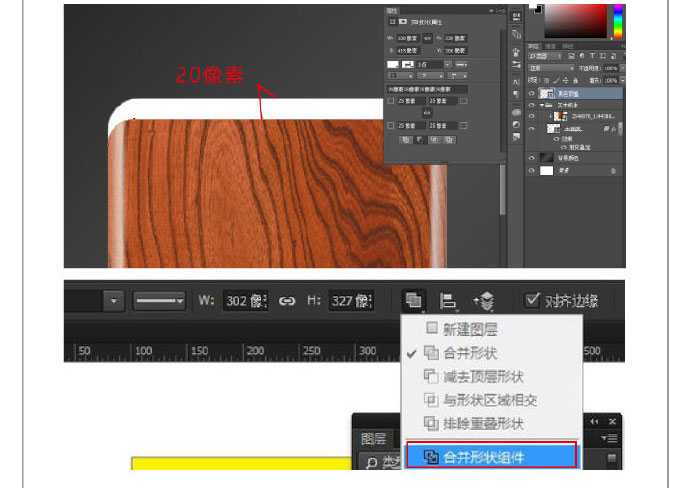This screenshot has height=488, width=690.
Task: Toggle the 对齐边缘 checkbox
Action: pos(533,300)
